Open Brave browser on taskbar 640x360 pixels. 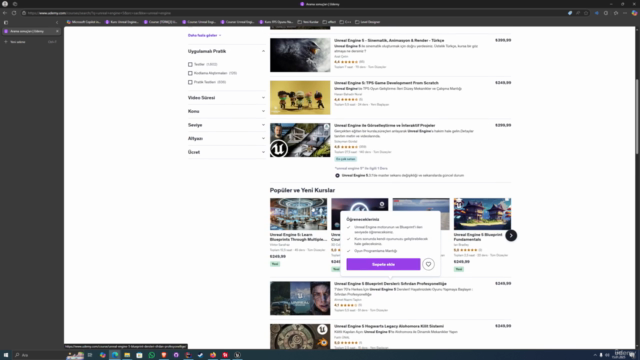pyautogui.click(x=164, y=355)
